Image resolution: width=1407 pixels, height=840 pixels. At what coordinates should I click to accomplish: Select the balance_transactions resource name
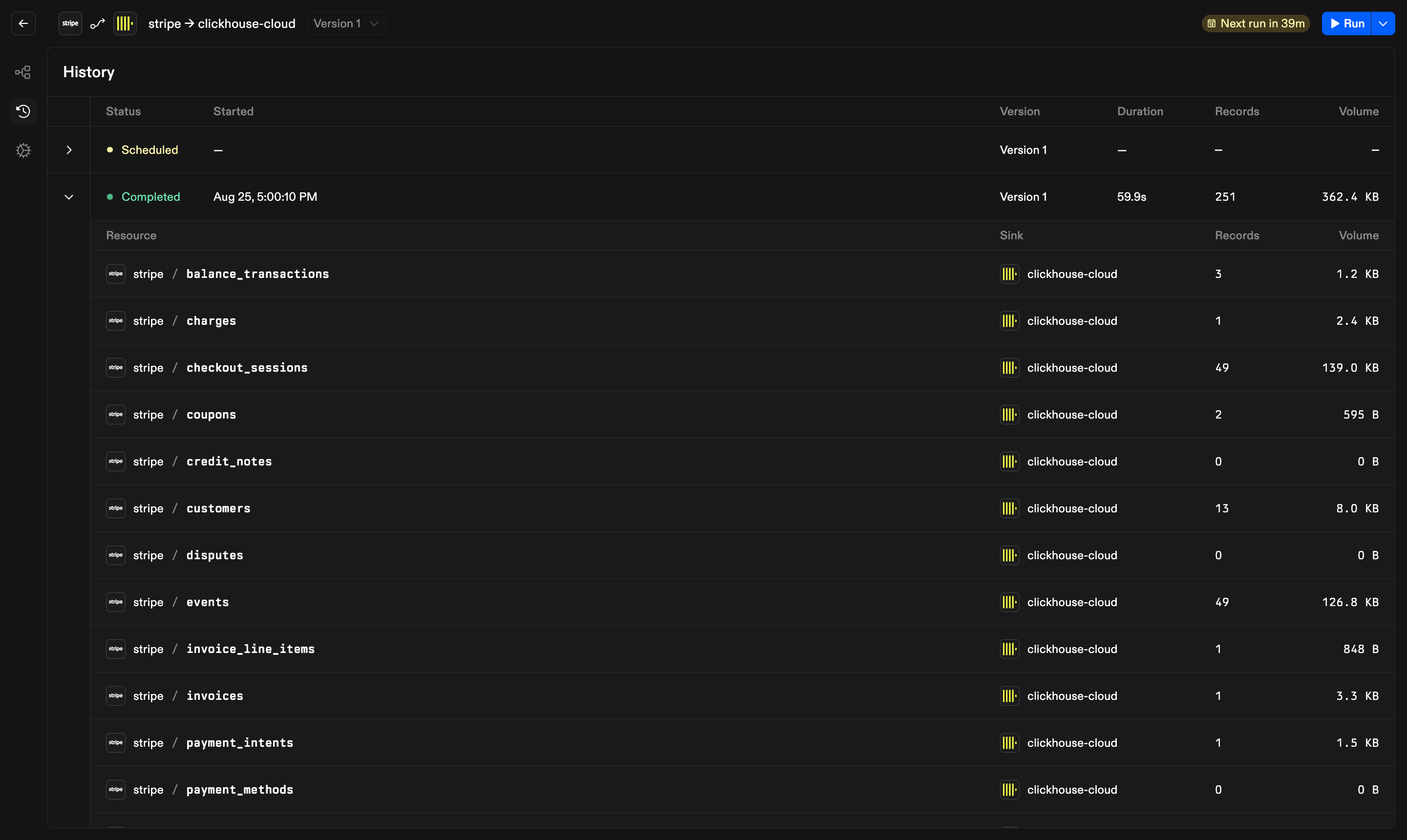coord(257,274)
